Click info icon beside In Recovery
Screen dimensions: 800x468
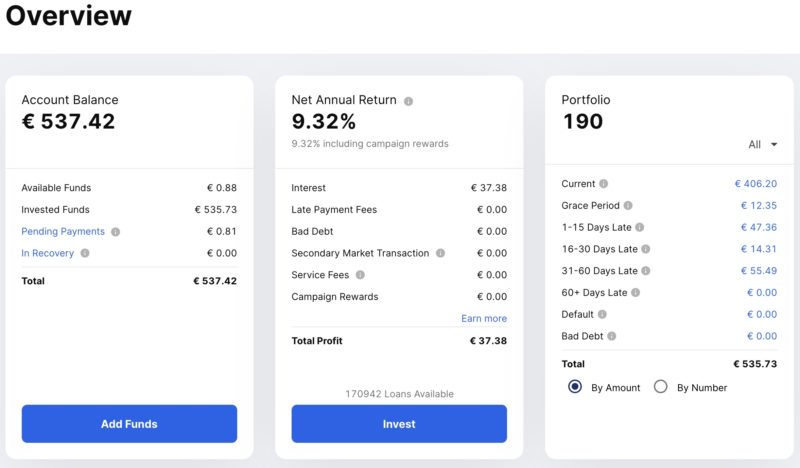click(84, 254)
